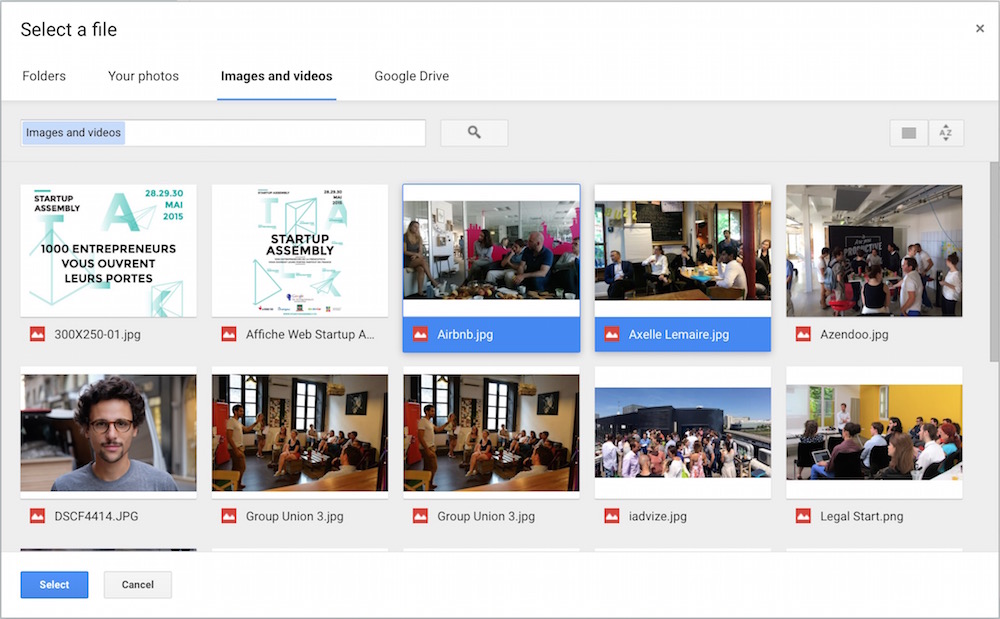Image resolution: width=1000 pixels, height=619 pixels.
Task: Switch to the Your photos tab
Action: (143, 76)
